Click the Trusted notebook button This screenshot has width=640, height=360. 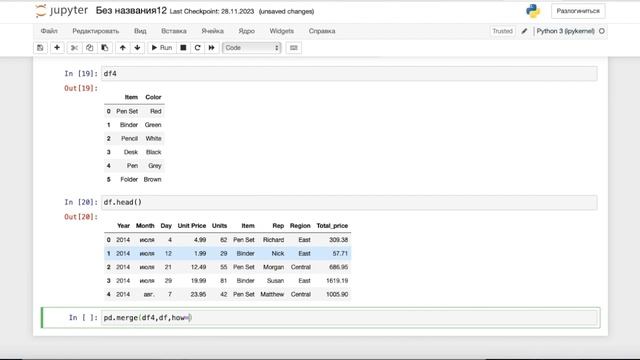click(502, 31)
